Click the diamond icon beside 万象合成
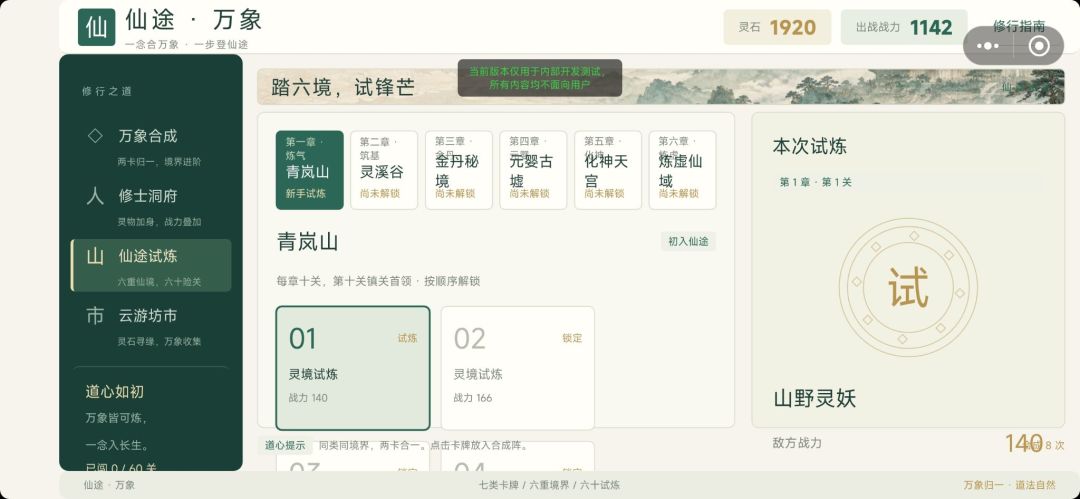 [x=95, y=136]
